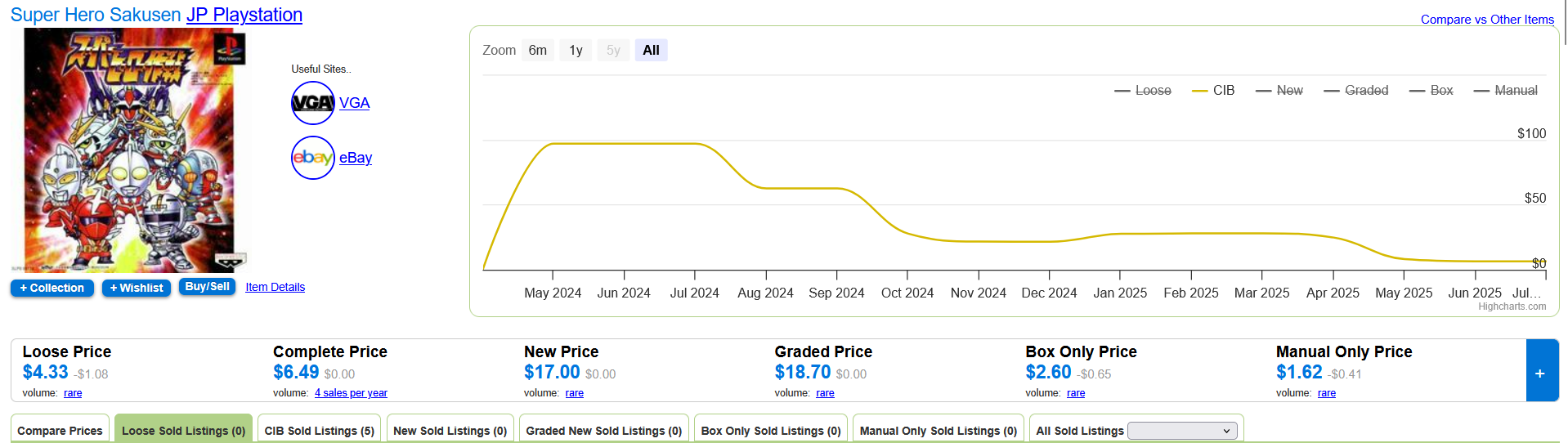Toggle the Loose series in legend
Viewport: 1568px width, 443px height.
click(1143, 91)
